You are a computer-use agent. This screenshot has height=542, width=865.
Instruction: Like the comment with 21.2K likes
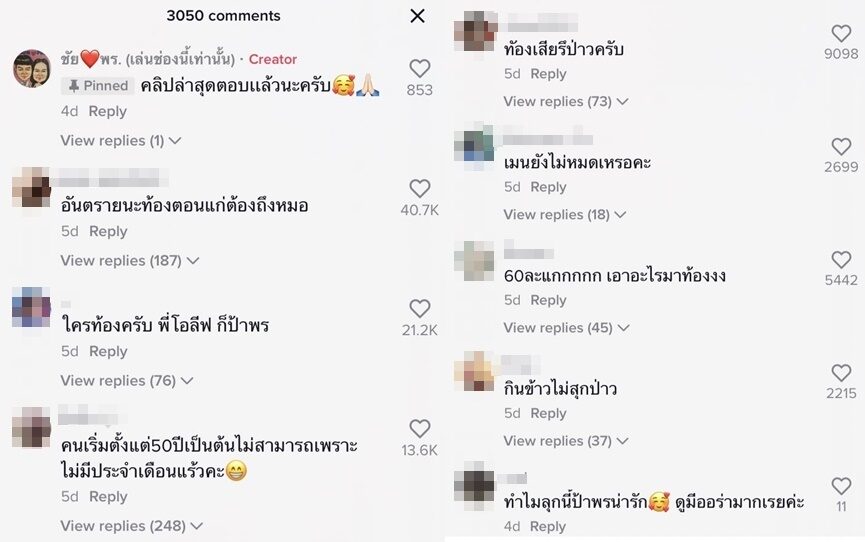tap(420, 309)
